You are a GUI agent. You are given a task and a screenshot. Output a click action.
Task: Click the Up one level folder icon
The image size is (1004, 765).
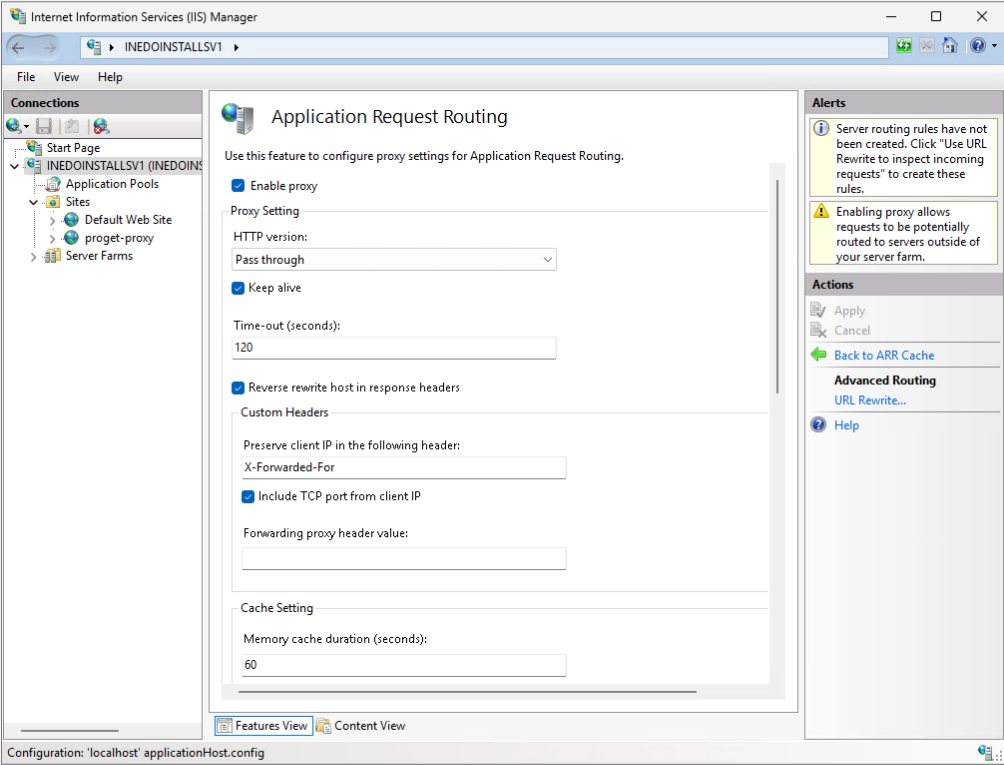72,126
